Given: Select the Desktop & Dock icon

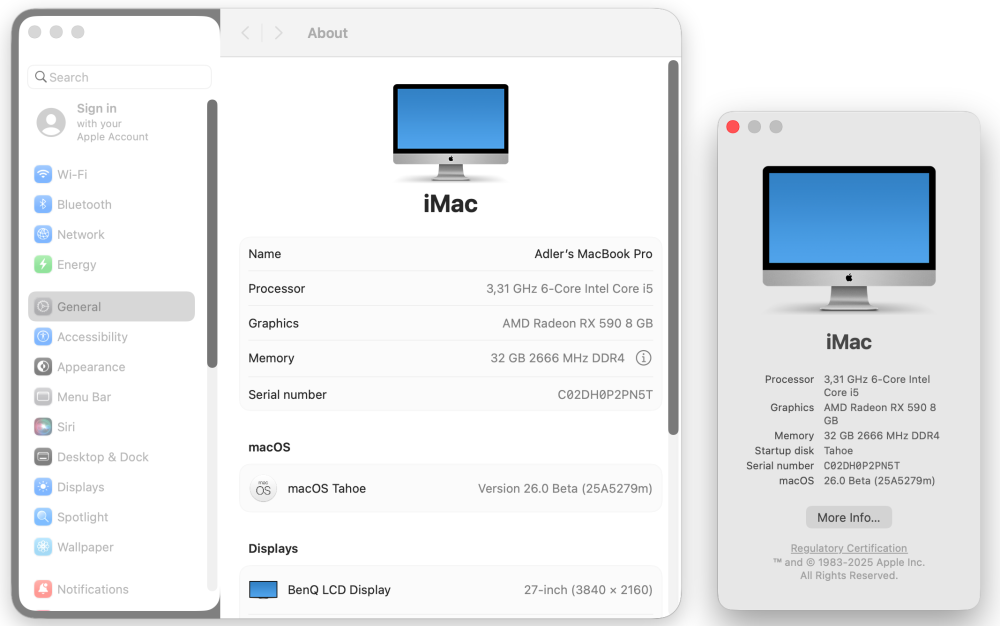Looking at the screenshot, I should 43,456.
